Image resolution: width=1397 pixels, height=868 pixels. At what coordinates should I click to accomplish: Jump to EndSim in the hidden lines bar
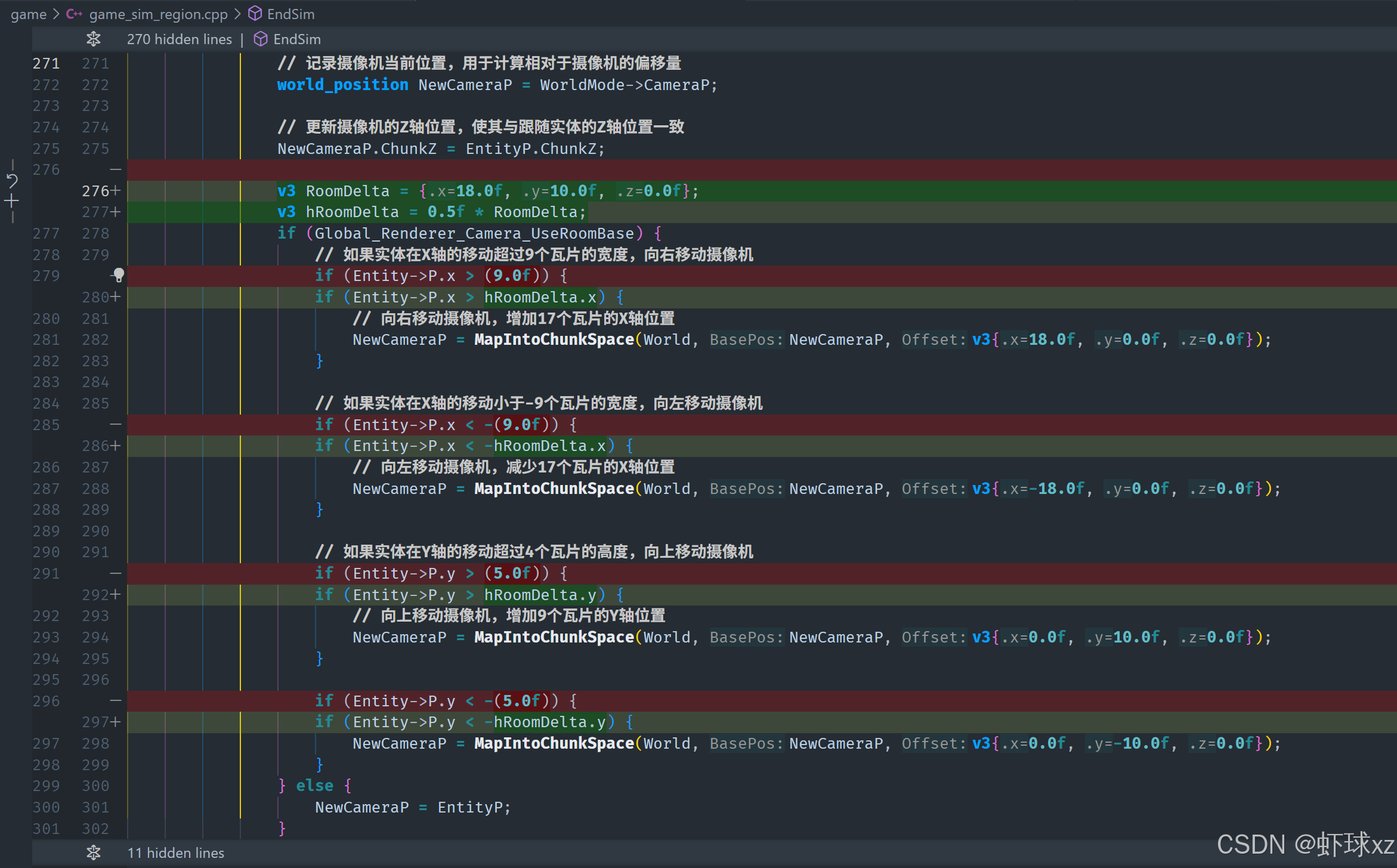(296, 39)
